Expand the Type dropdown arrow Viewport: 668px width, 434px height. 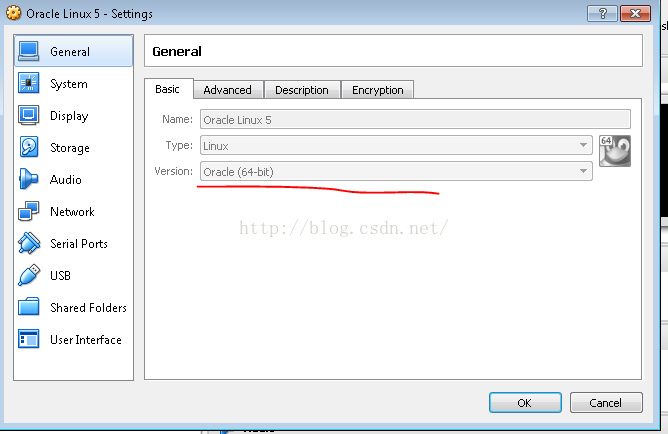[x=583, y=145]
